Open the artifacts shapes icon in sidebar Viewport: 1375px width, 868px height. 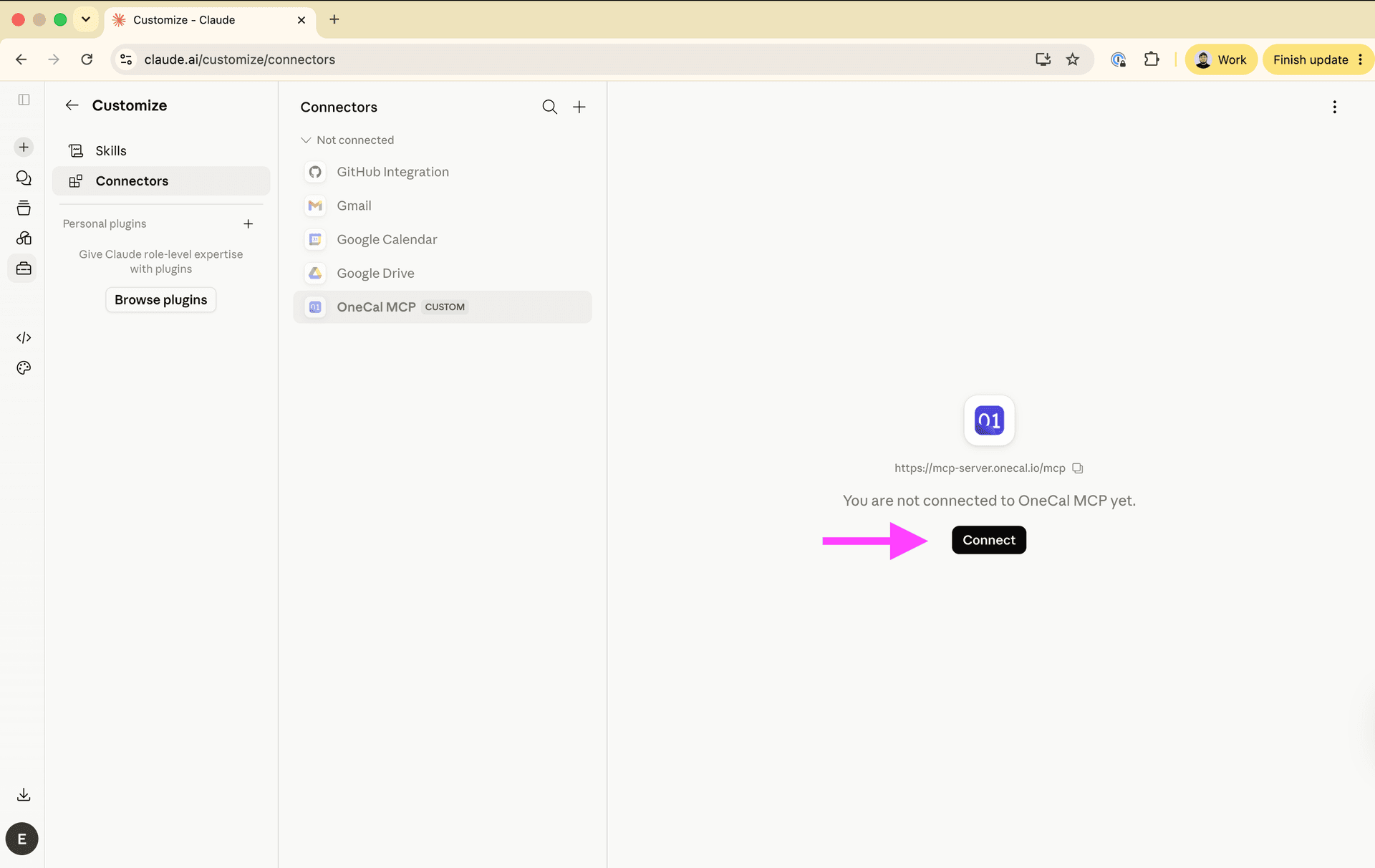pos(24,238)
